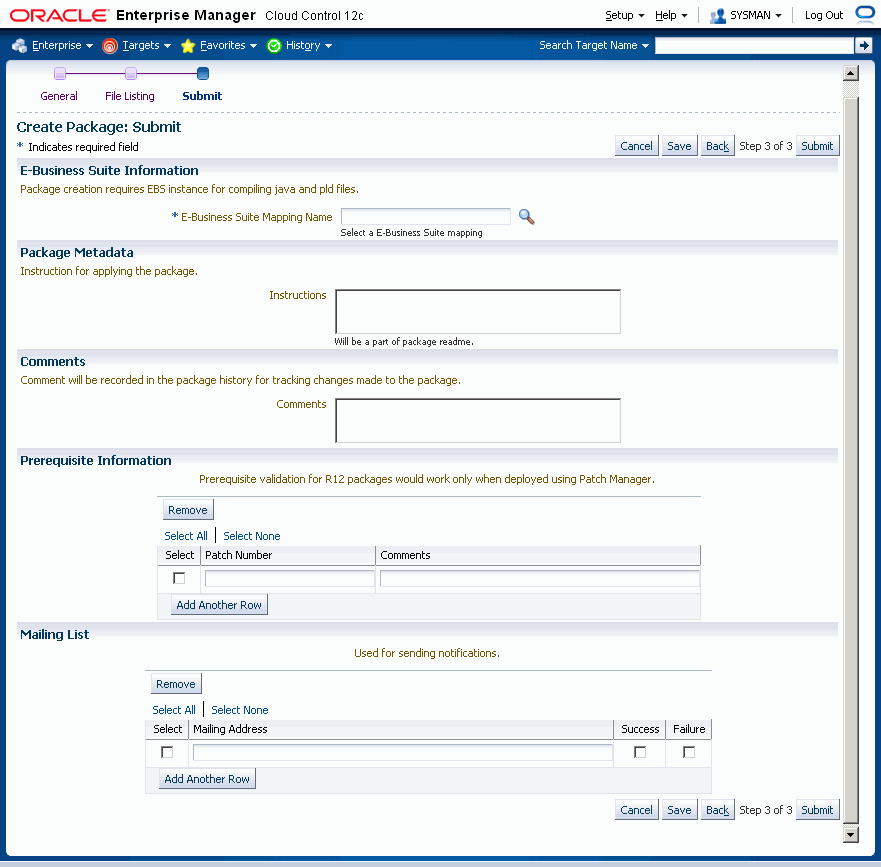
Task: Go to the File Listing step
Action: click(x=130, y=96)
